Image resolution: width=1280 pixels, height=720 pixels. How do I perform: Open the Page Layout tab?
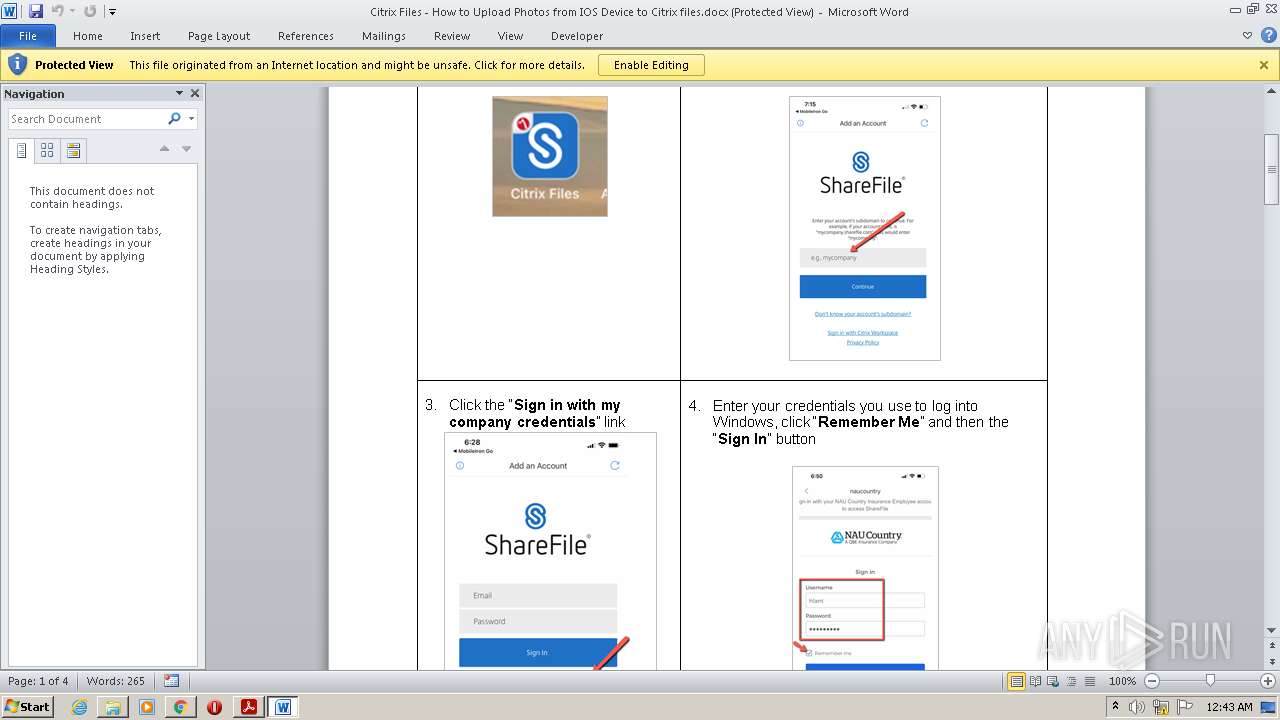[219, 36]
